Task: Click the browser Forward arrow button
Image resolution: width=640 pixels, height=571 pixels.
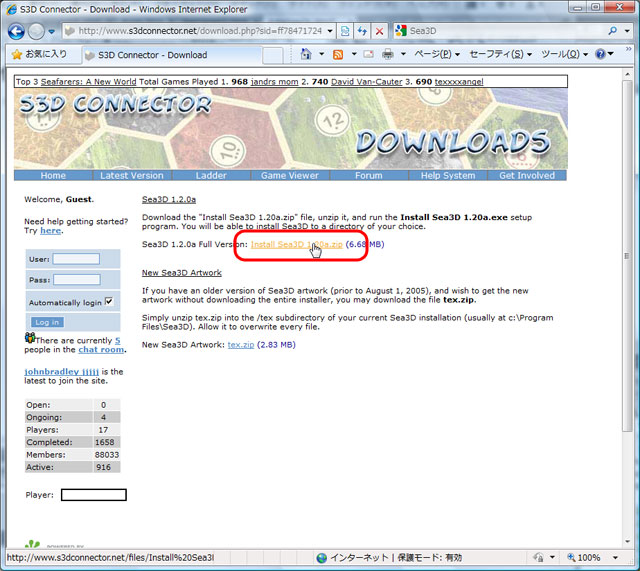Action: click(36, 31)
